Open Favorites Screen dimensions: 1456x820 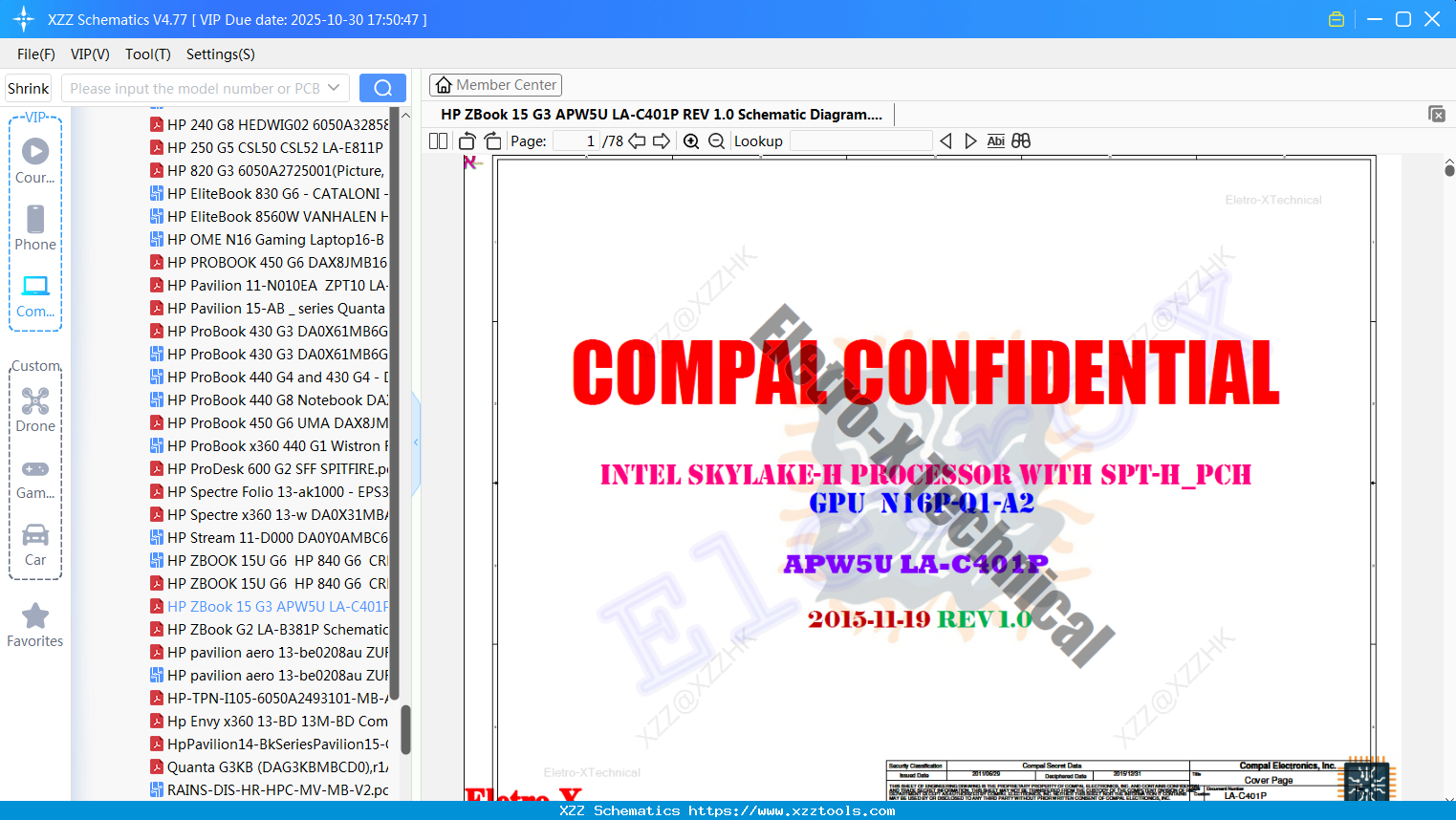click(35, 626)
